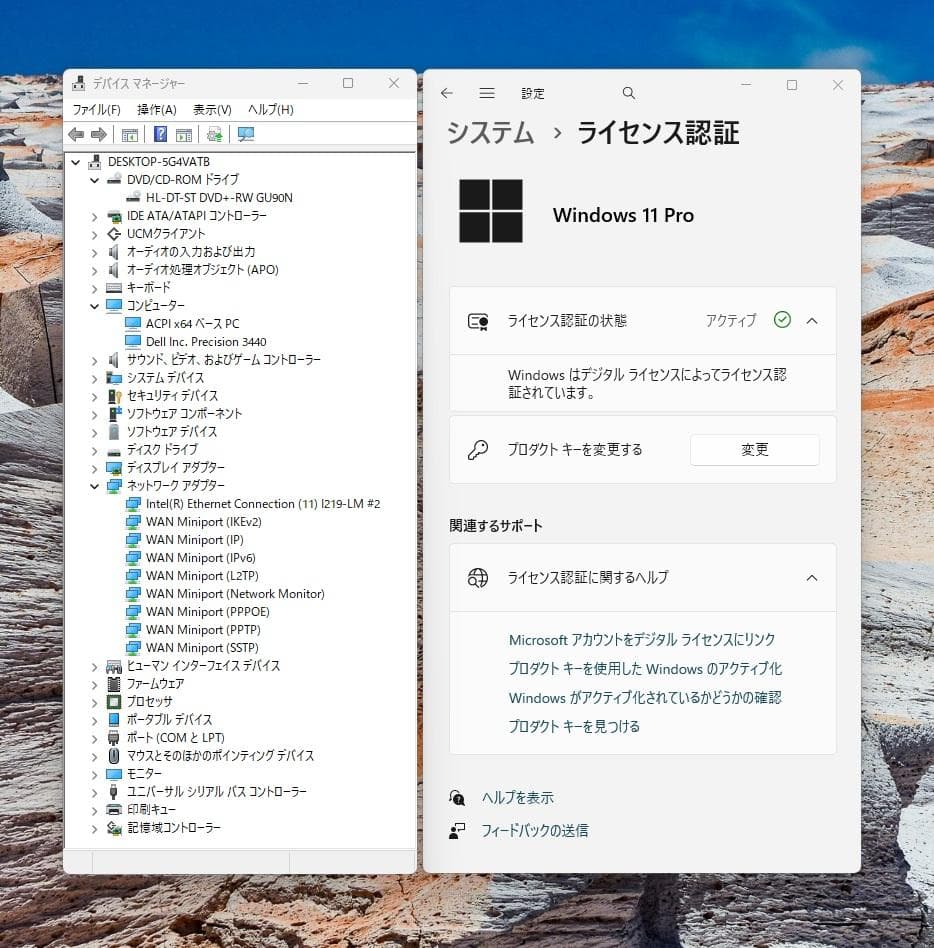Click the back arrow in Device Manager toolbar
Screen dimensions: 934x948
tap(76, 134)
